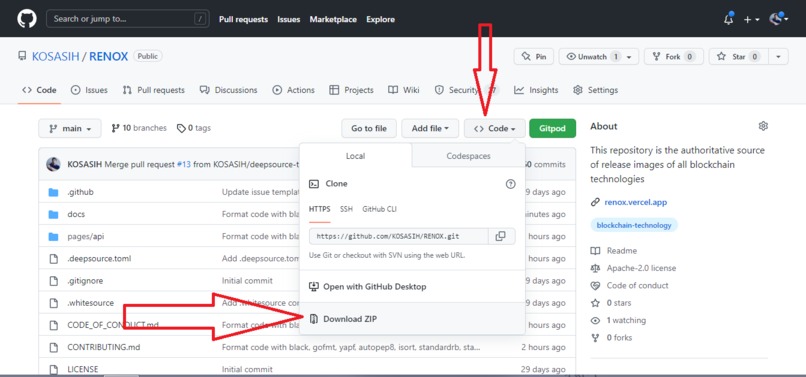Screen dimensions: 806x377
Task: Click the .deepsource.toml file icon
Action: [53, 259]
